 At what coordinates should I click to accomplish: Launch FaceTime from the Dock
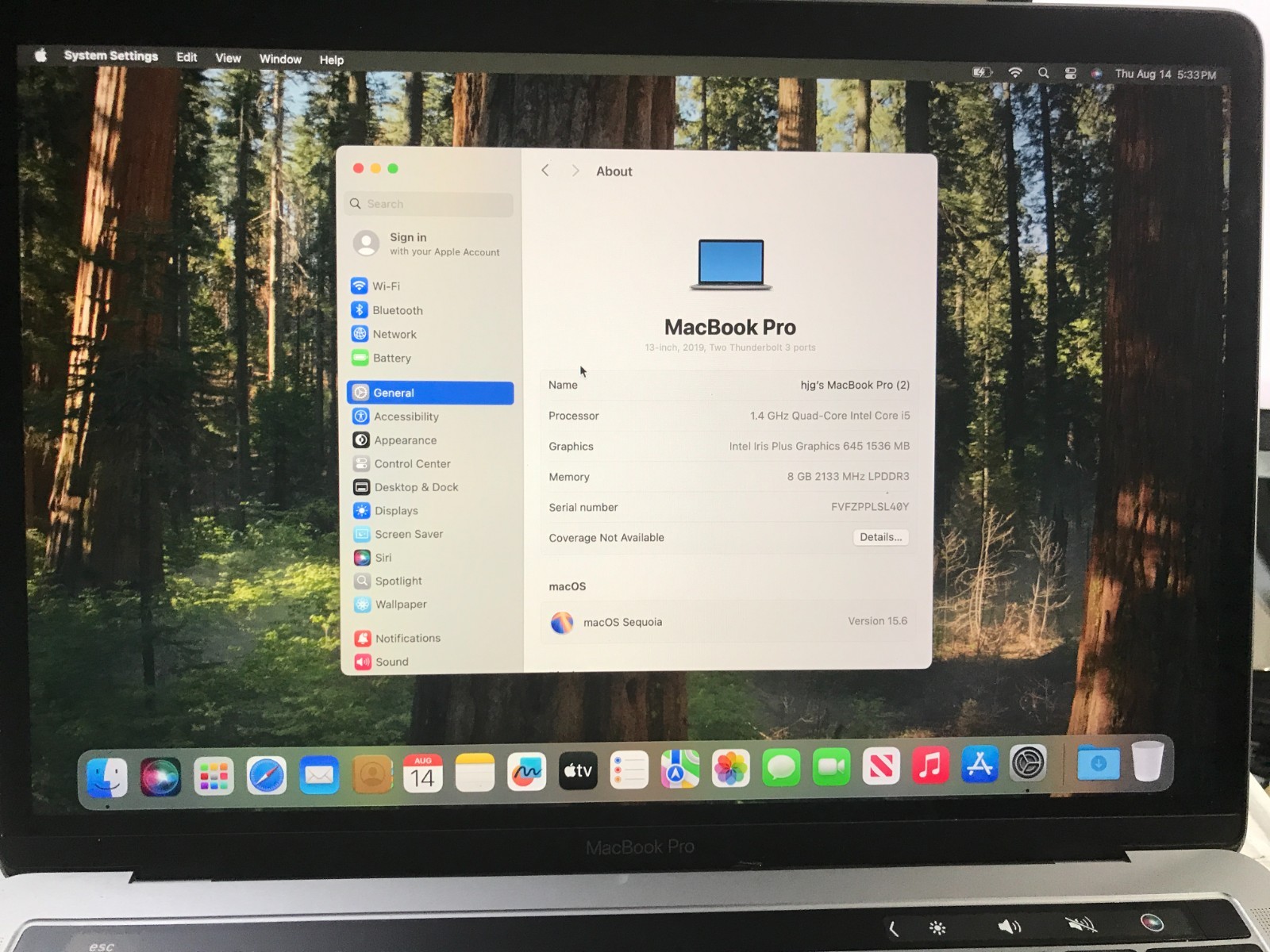point(832,768)
